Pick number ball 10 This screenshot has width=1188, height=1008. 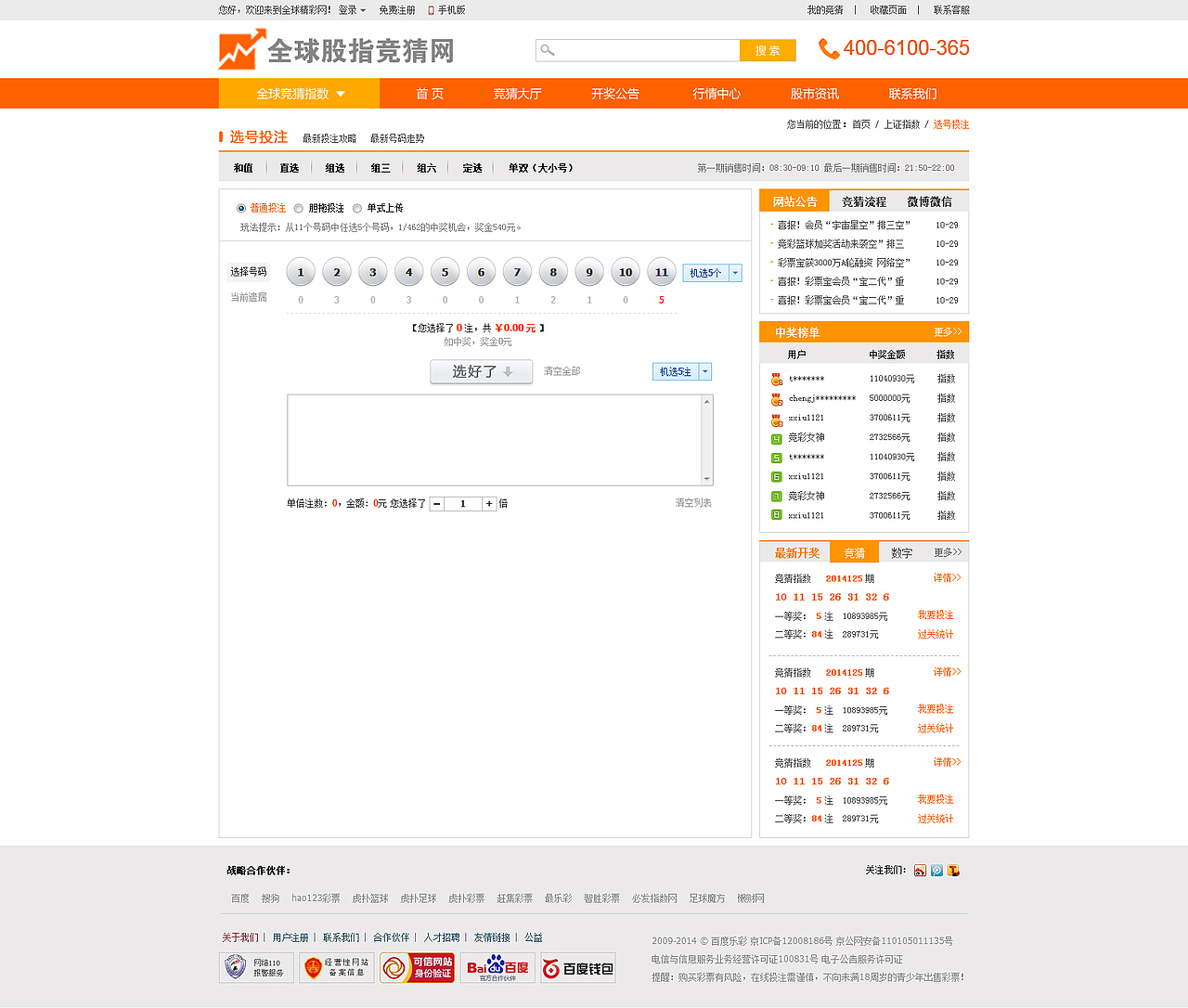[x=626, y=272]
